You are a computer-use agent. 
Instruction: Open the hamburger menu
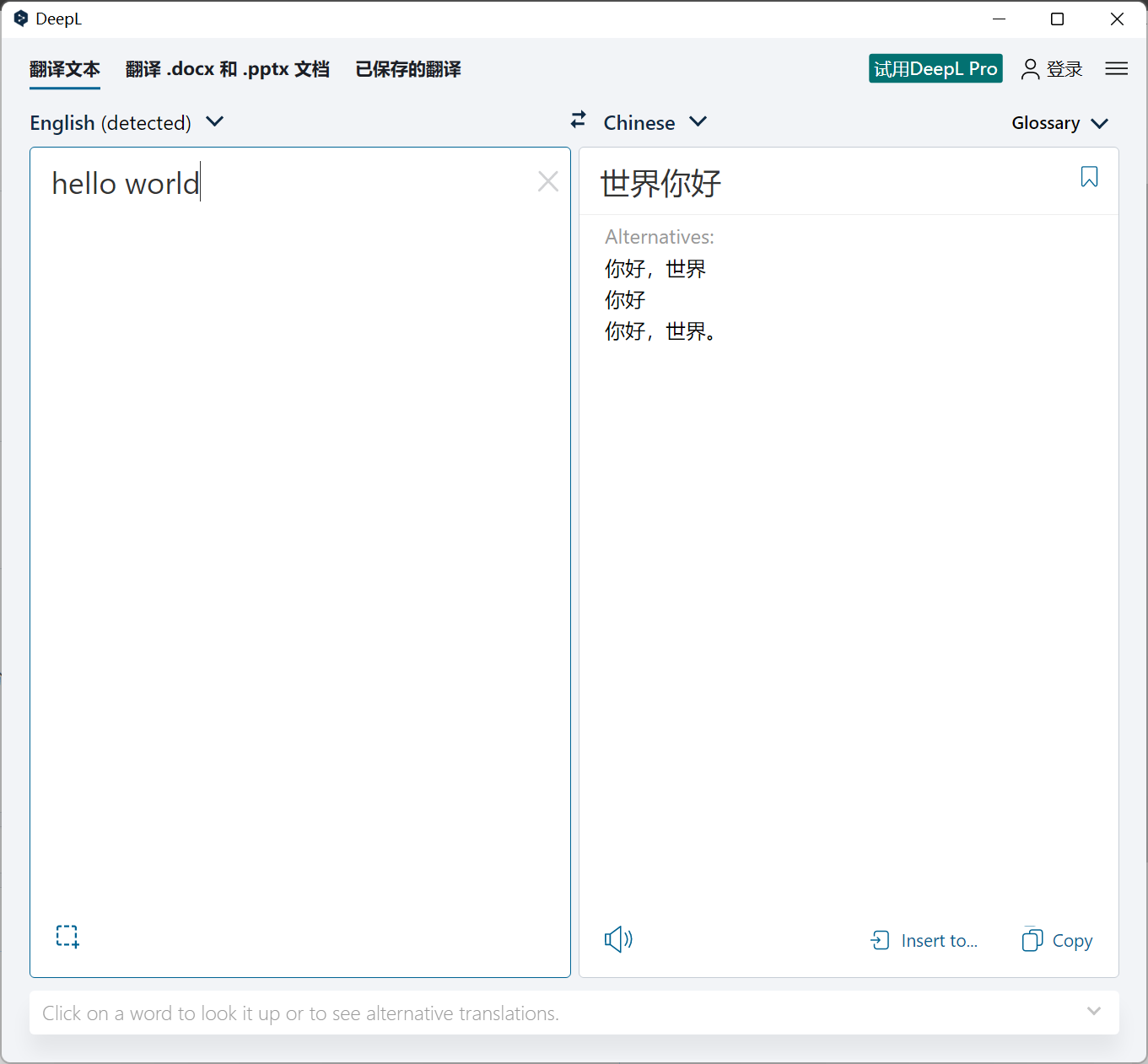click(1117, 69)
